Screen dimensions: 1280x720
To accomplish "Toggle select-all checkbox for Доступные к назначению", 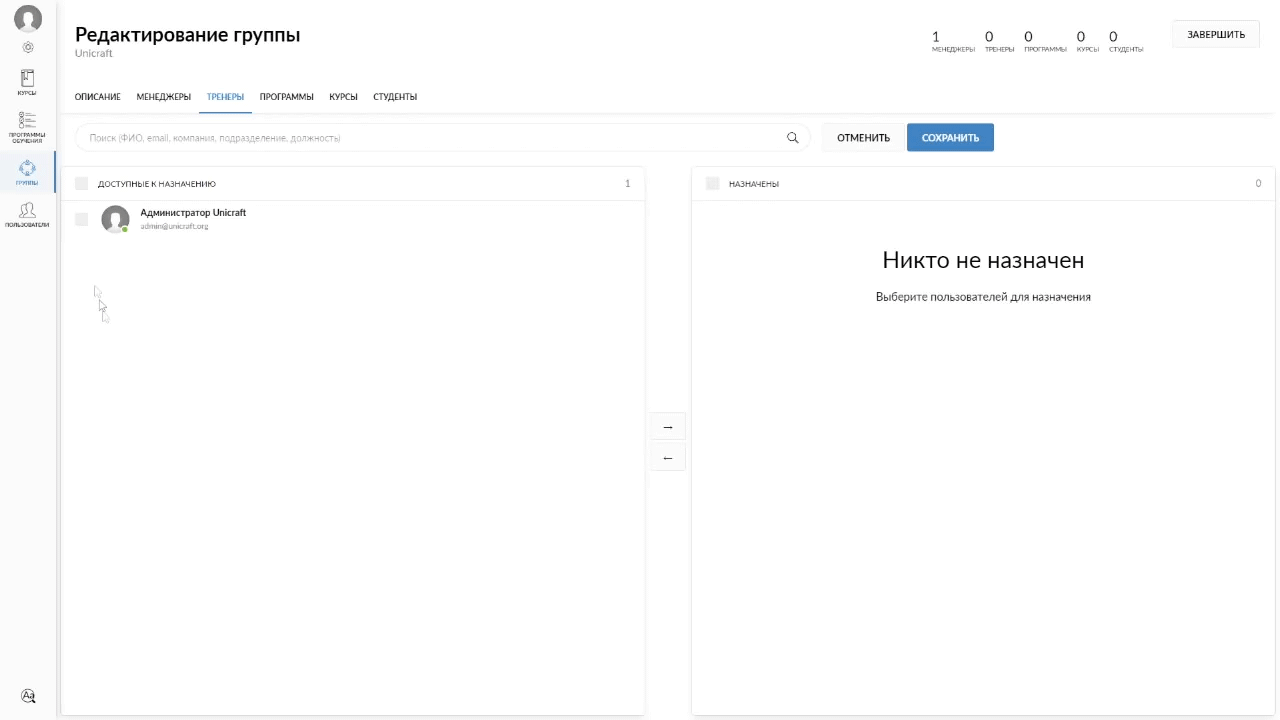I will click(x=82, y=183).
